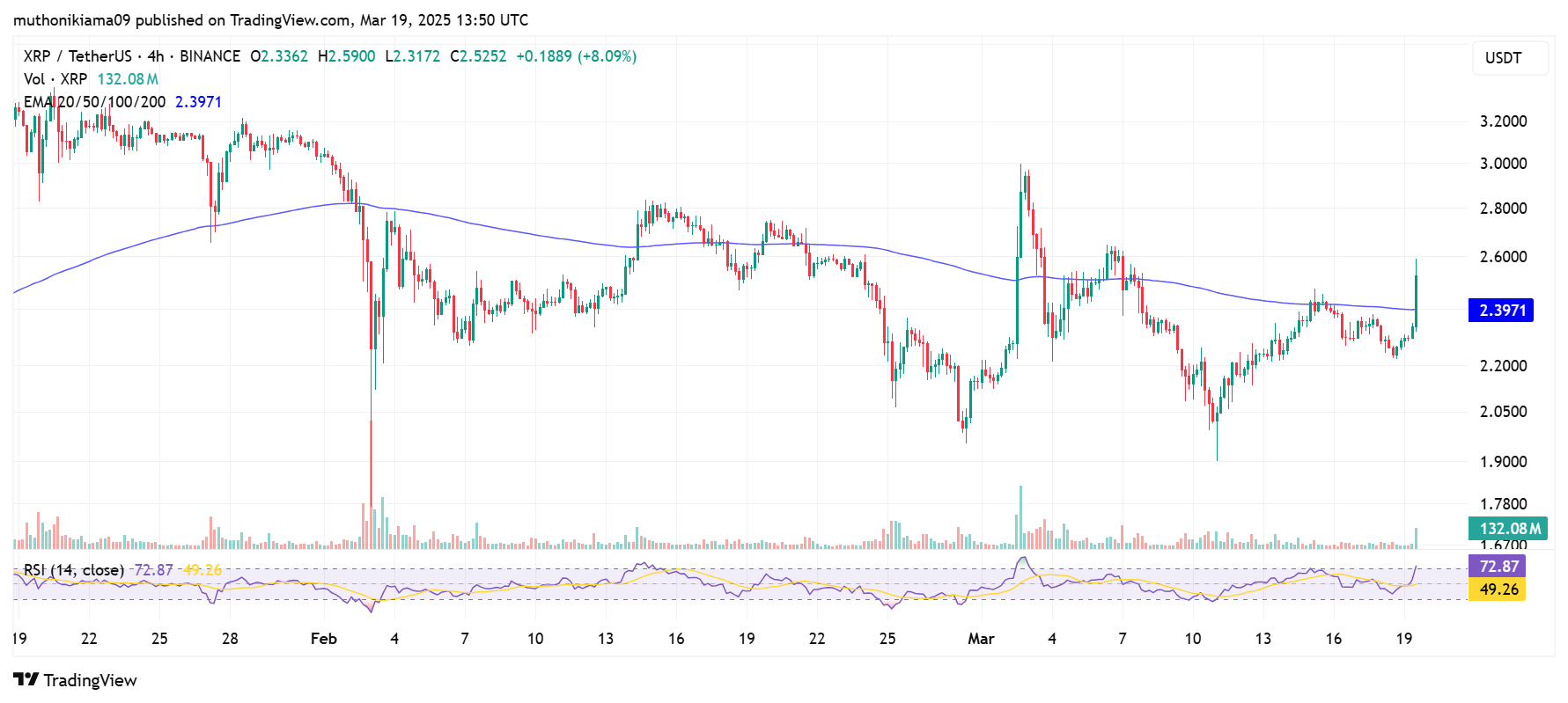
Task: Click the 132.08 M value in Vol legend
Action: tap(128, 79)
